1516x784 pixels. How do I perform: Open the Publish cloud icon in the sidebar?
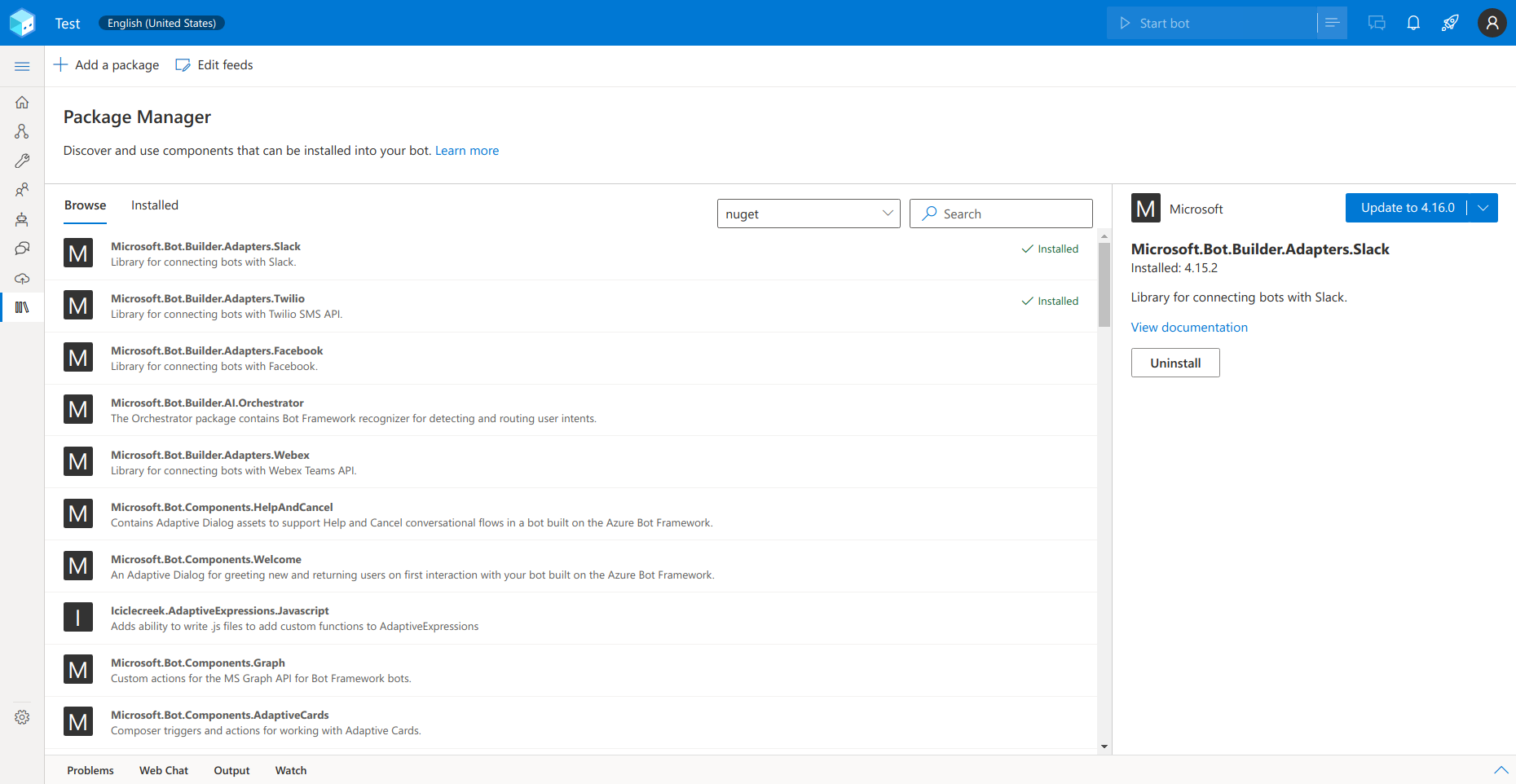pyautogui.click(x=22, y=278)
